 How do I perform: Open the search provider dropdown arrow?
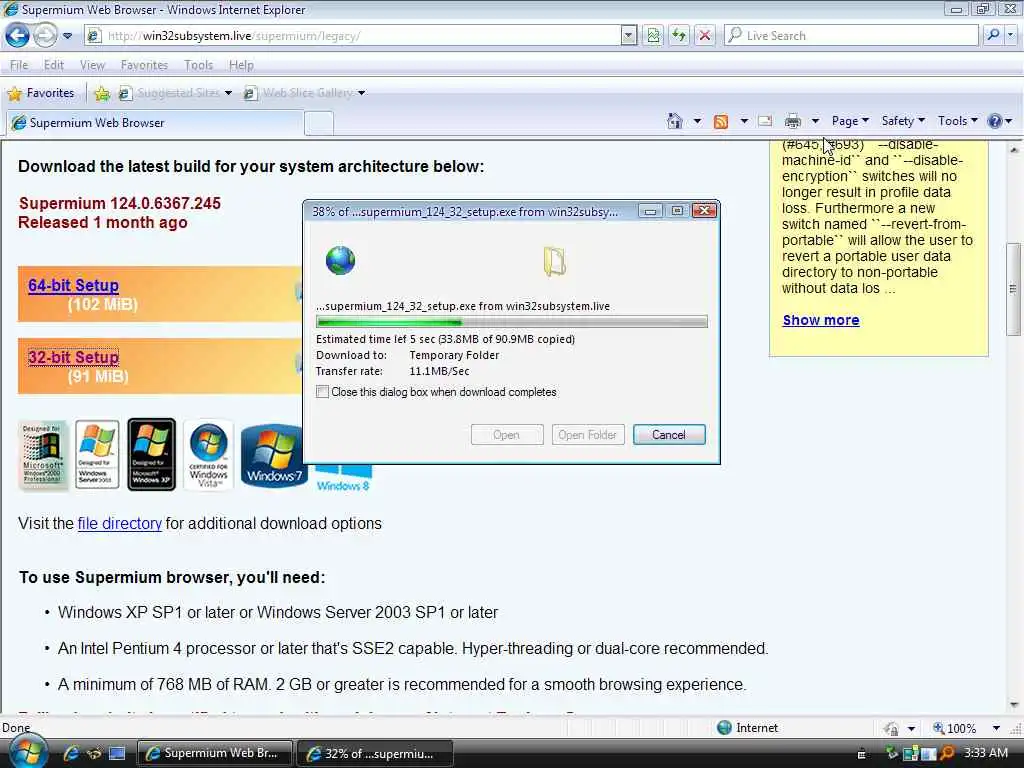pos(1011,35)
